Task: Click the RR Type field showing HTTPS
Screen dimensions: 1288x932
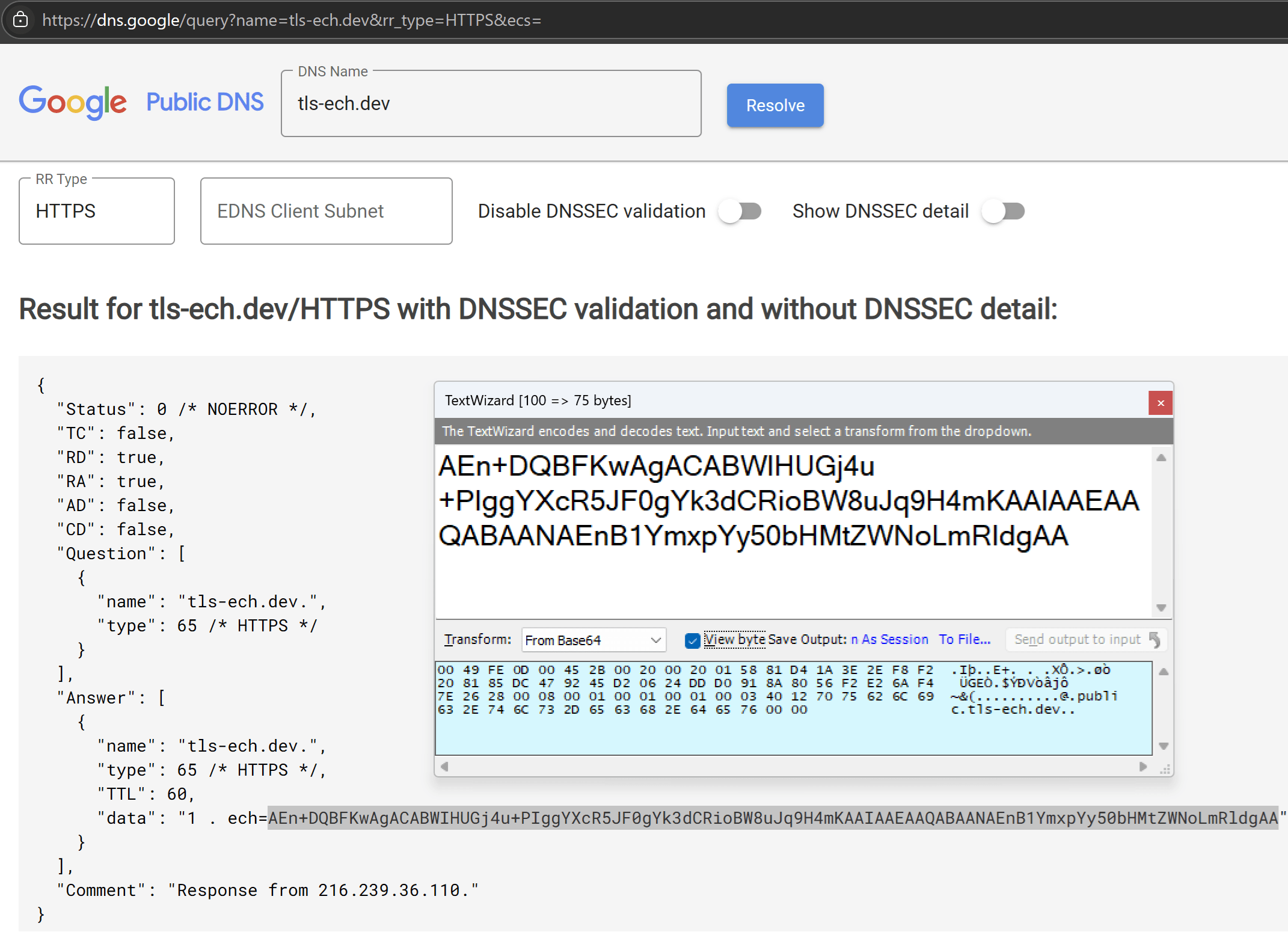Action: [x=97, y=211]
